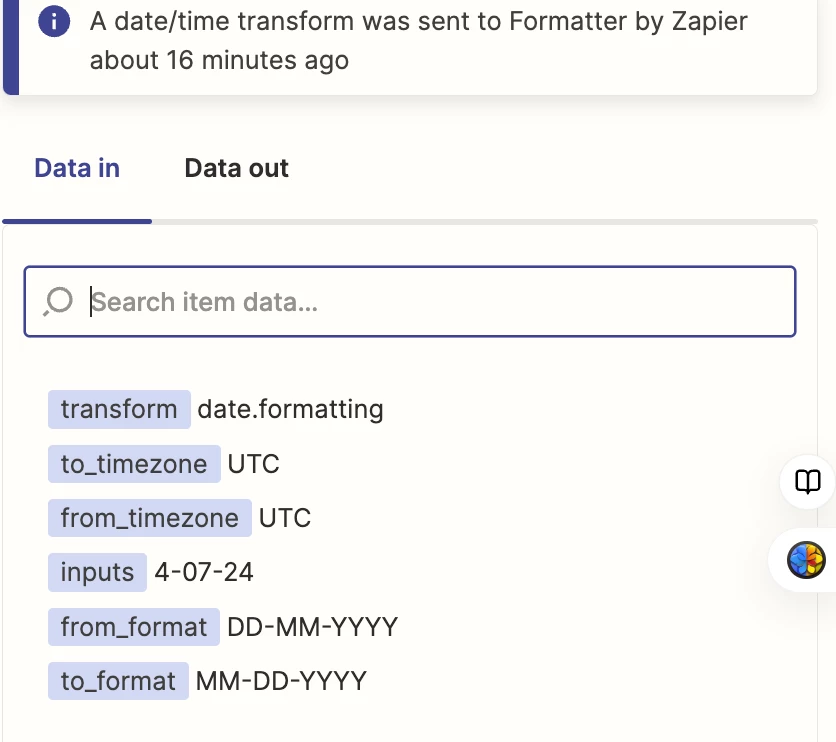836x742 pixels.
Task: Click the DD-MM-YYYY format value
Action: (x=312, y=627)
